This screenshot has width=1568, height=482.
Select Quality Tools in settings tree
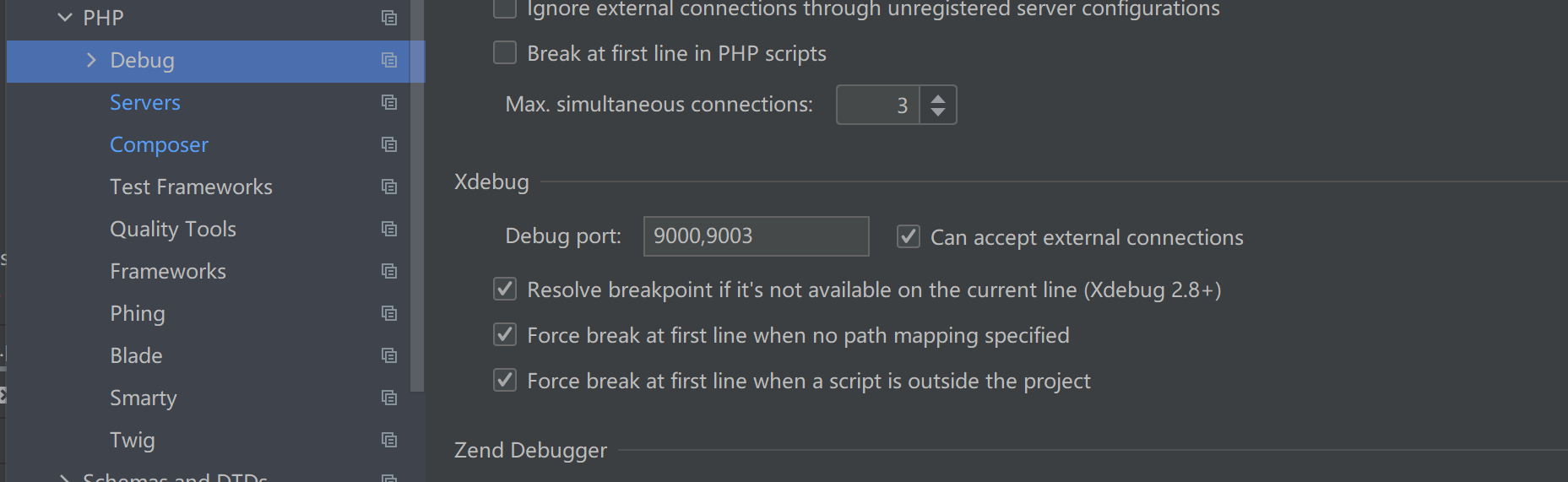[x=173, y=229]
